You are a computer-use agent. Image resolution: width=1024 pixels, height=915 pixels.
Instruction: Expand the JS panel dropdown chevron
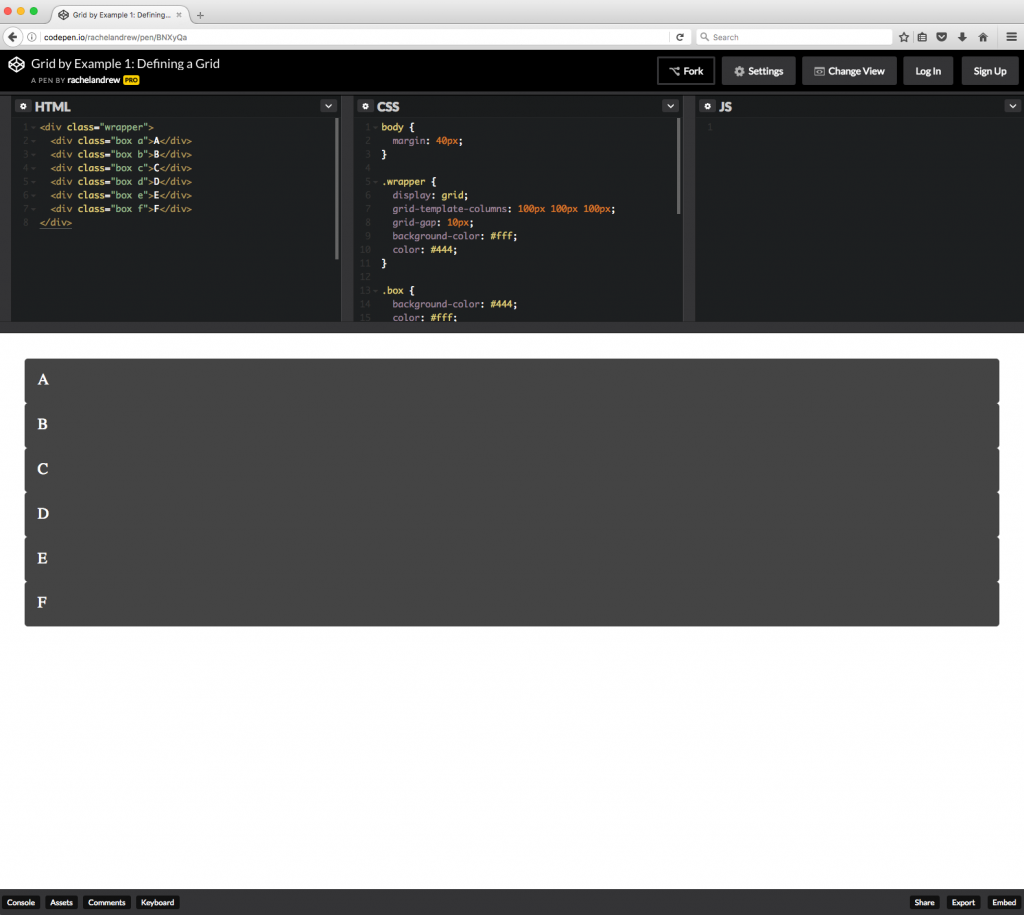[1012, 106]
